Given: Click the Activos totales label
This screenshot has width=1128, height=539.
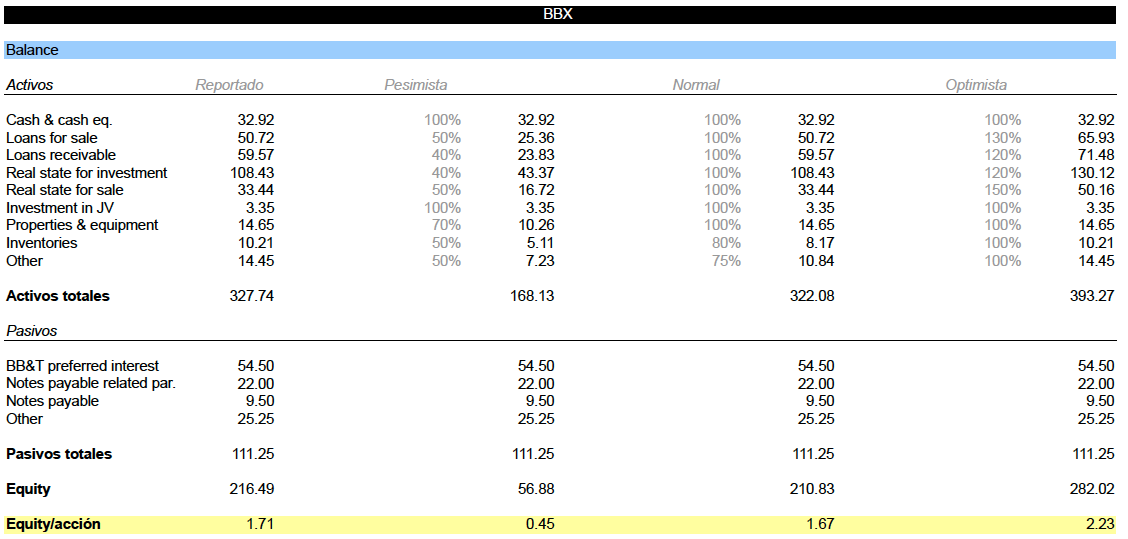Looking at the screenshot, I should pyautogui.click(x=58, y=296).
